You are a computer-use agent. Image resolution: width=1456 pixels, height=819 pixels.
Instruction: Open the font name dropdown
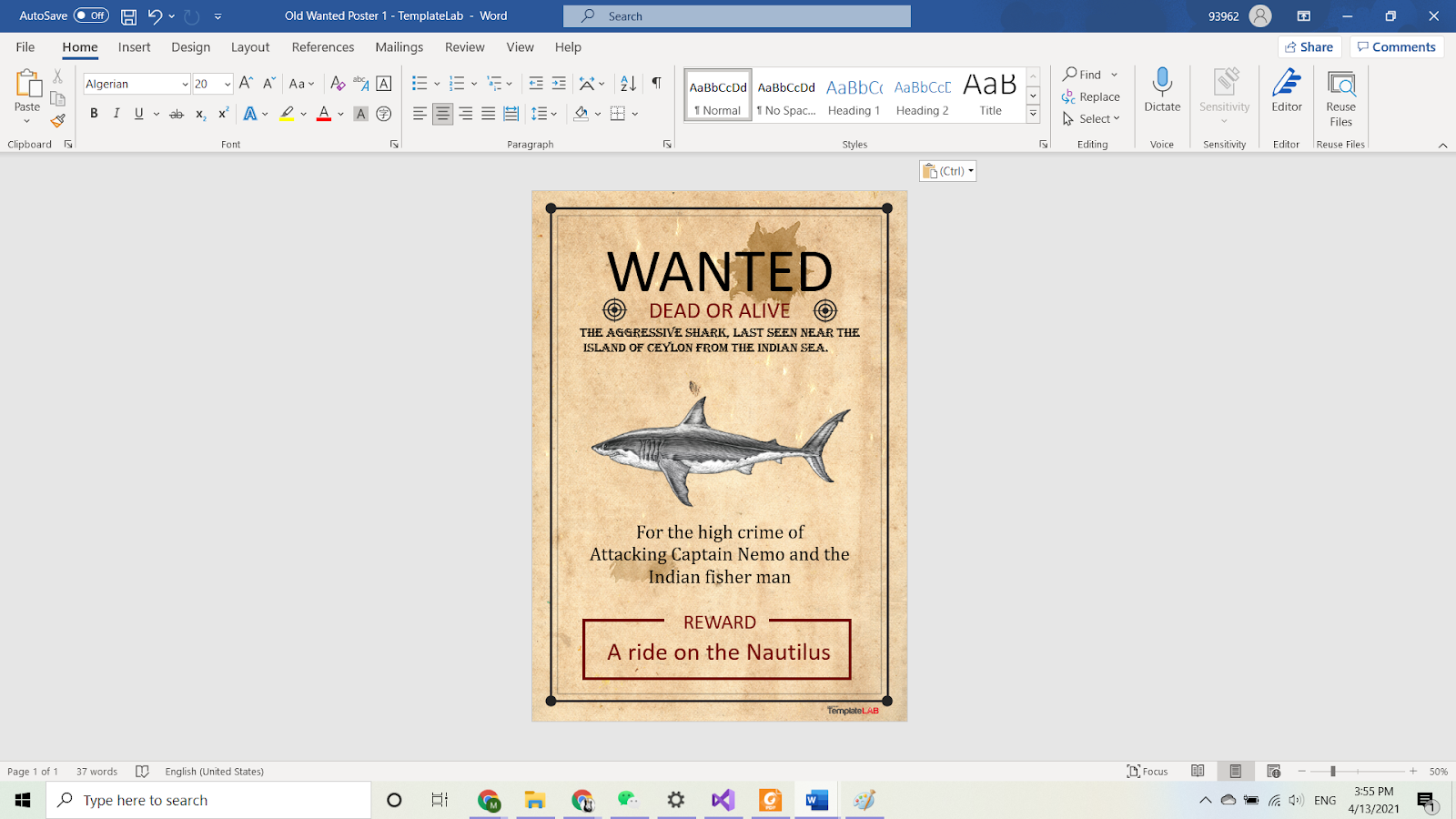coord(185,84)
